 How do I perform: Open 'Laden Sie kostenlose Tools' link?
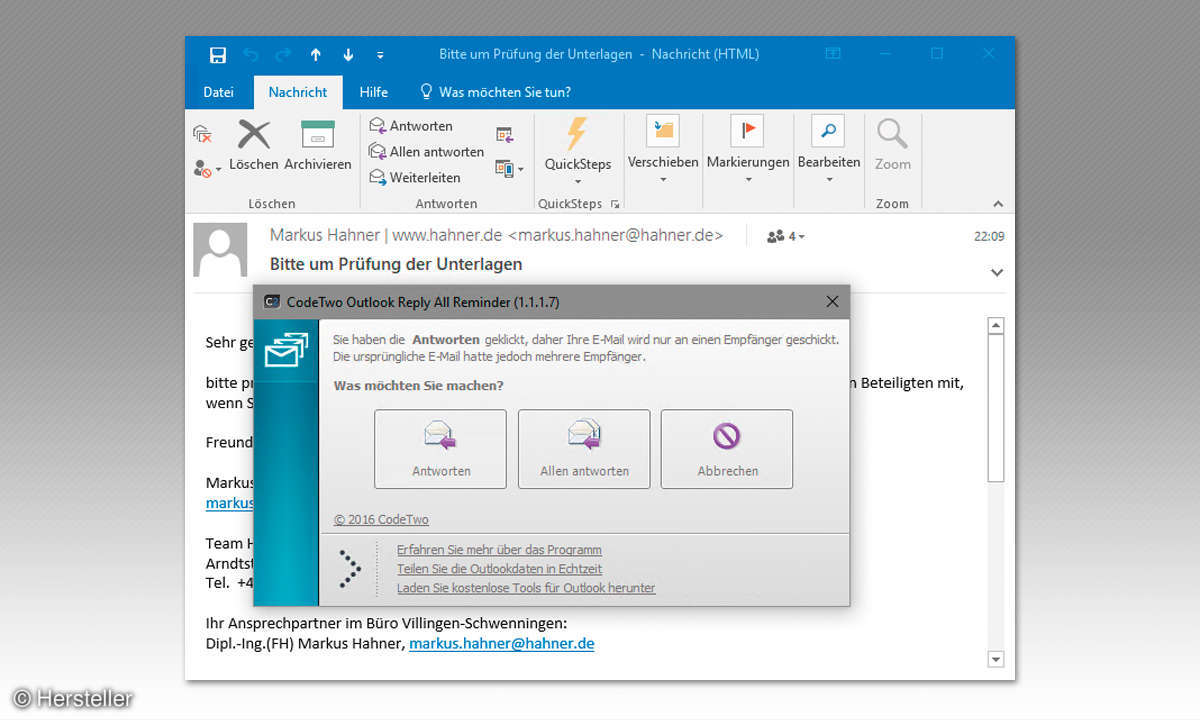pyautogui.click(x=526, y=588)
